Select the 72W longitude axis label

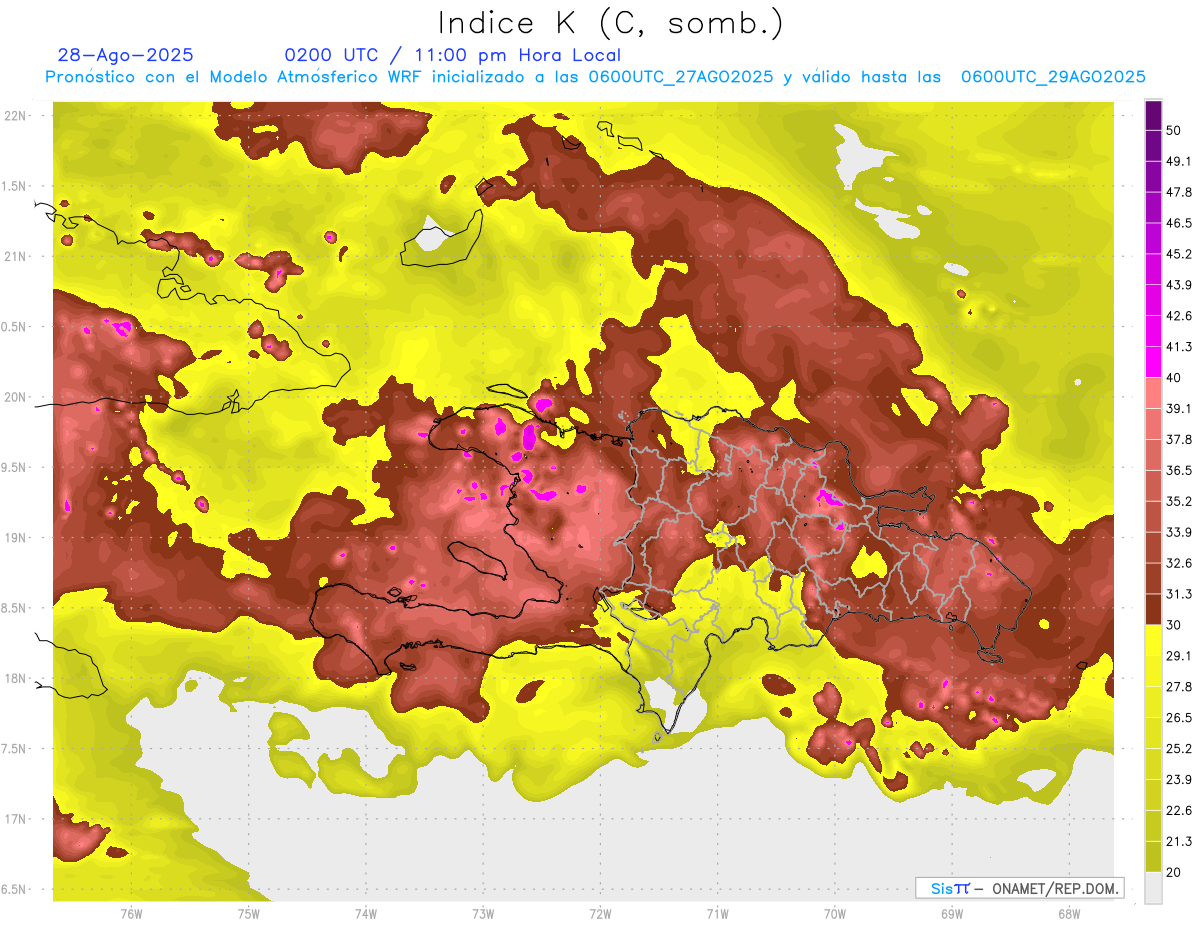click(x=600, y=914)
